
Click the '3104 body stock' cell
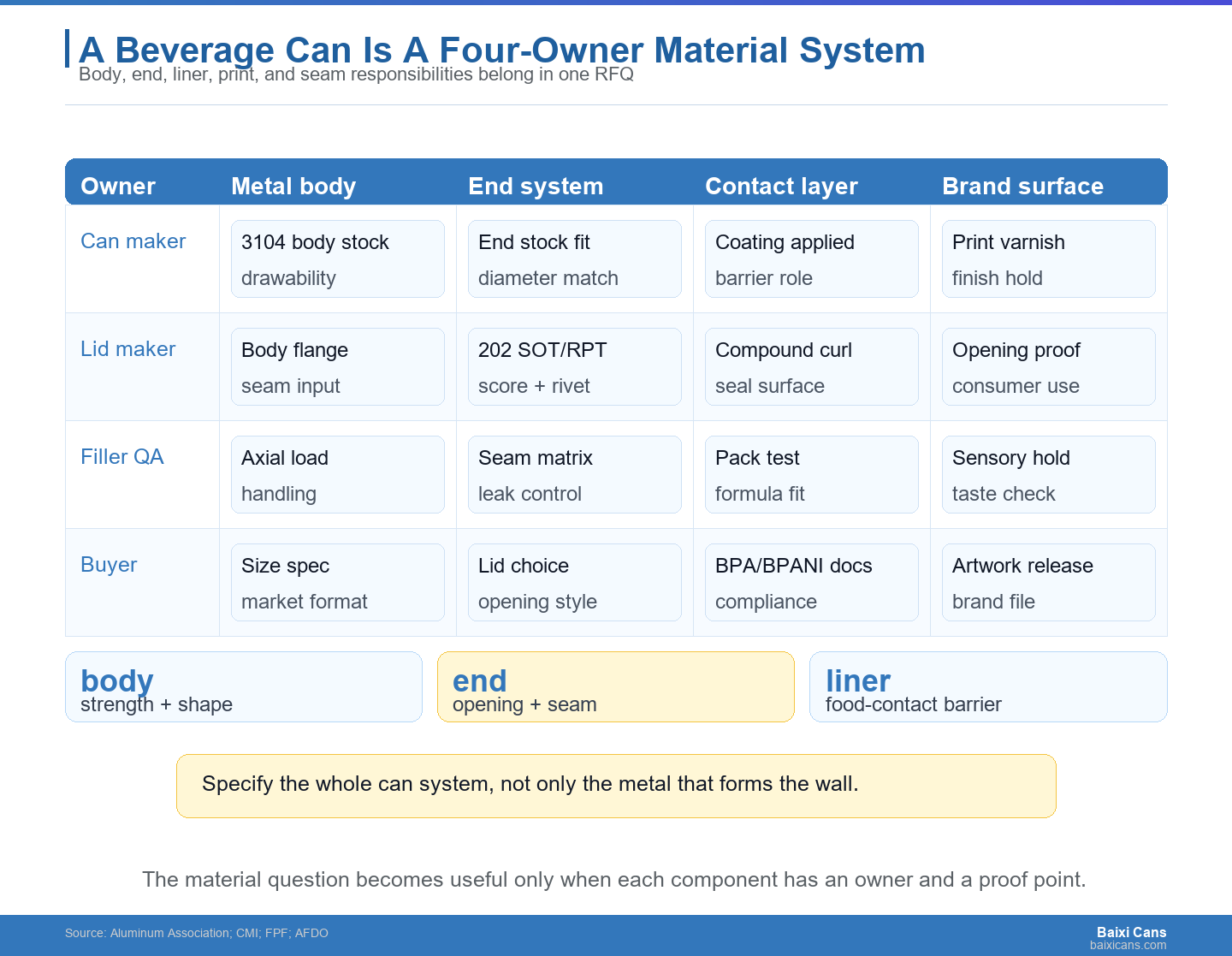pos(338,259)
